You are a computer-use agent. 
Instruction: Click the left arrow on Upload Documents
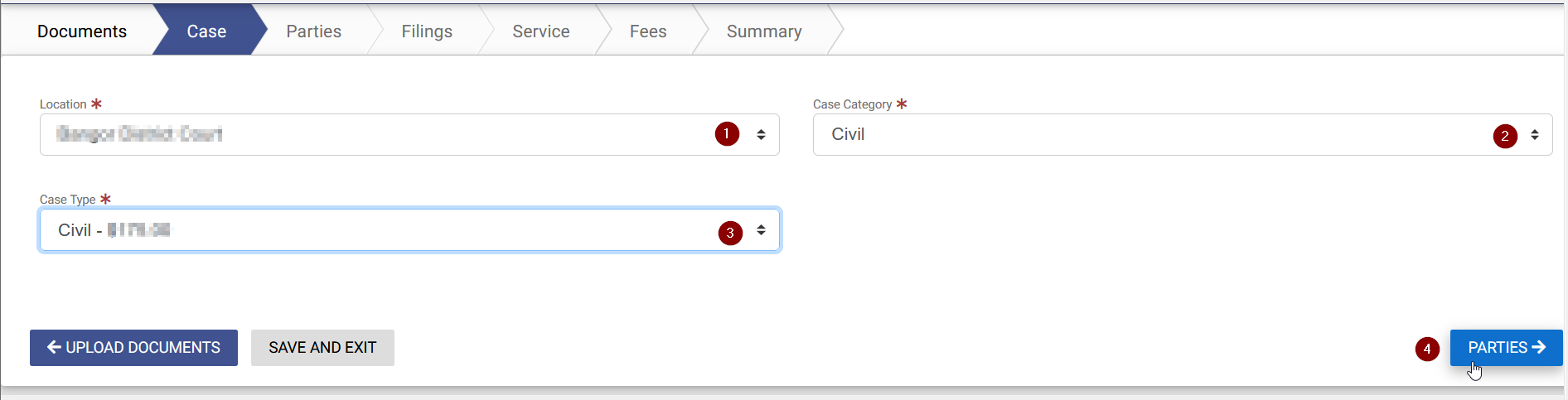point(54,347)
